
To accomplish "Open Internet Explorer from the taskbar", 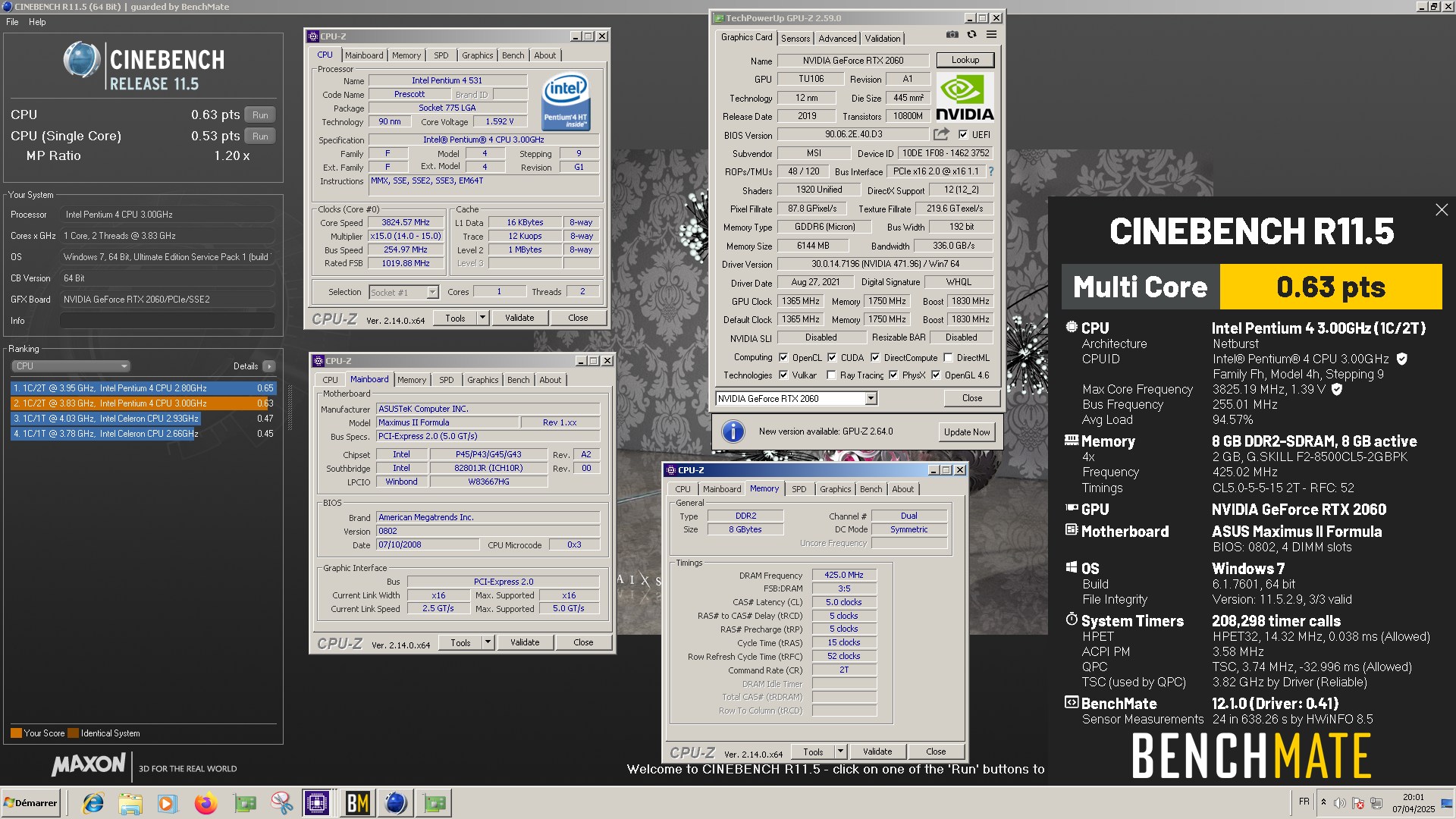I will (x=93, y=803).
